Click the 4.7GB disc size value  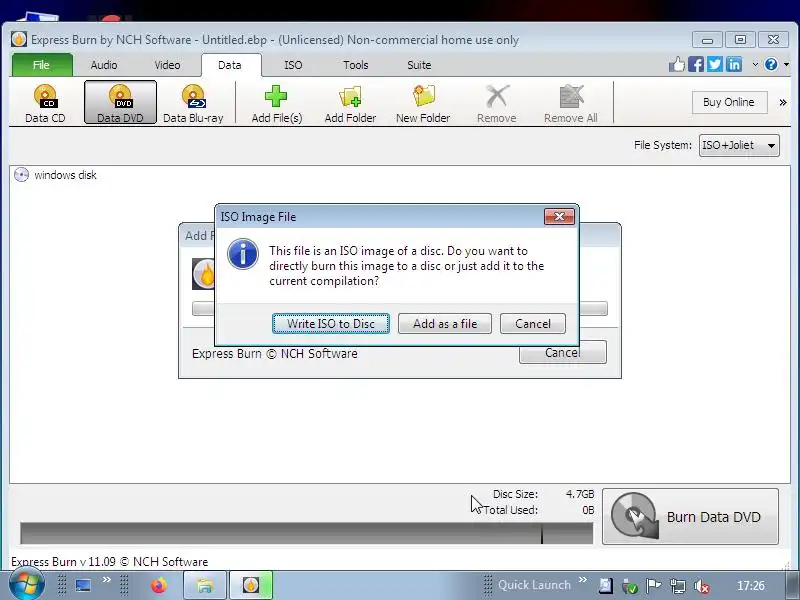(x=580, y=494)
